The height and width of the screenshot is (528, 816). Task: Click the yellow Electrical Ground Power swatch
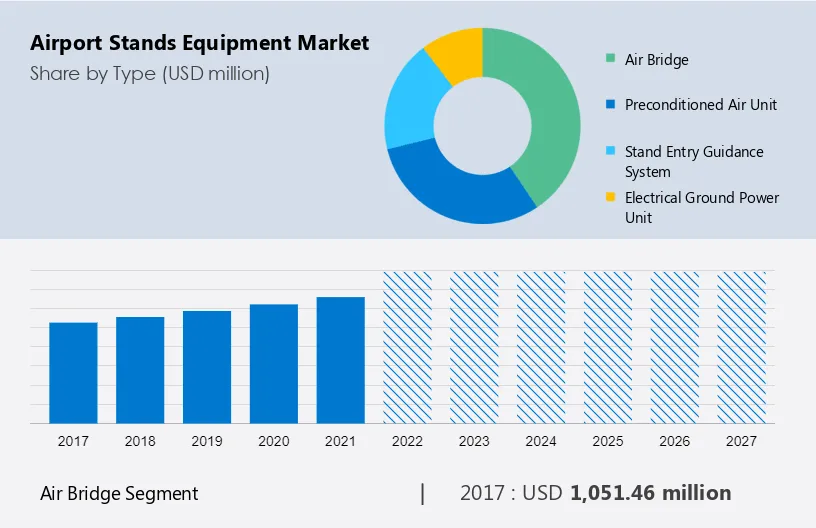[x=610, y=197]
